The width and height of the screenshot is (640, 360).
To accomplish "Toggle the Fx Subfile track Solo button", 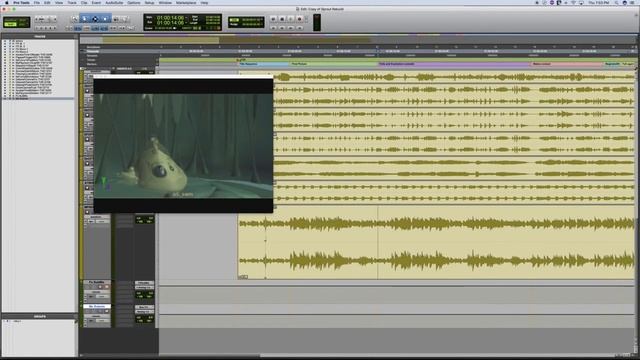I will (x=100, y=287).
